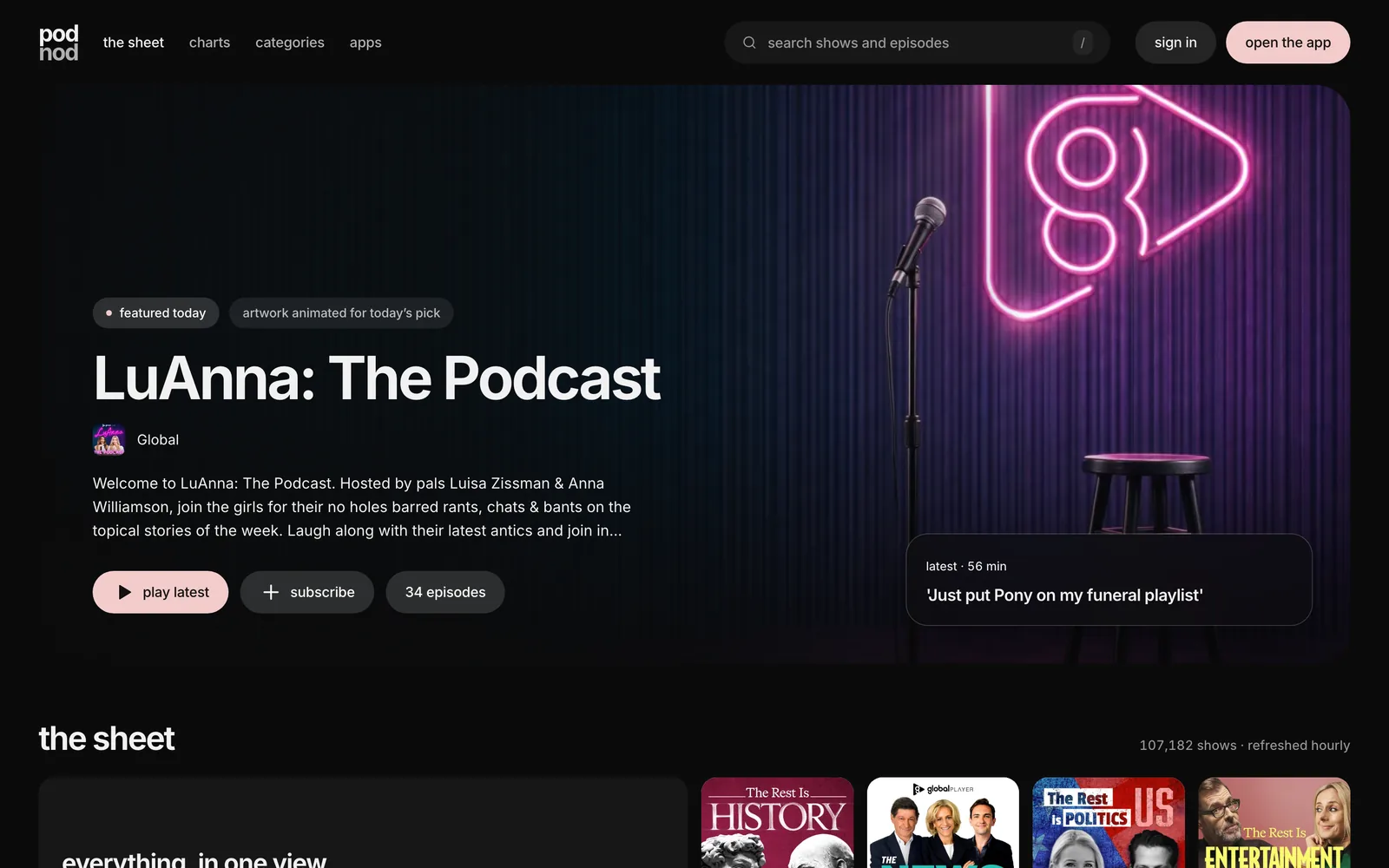Click the slash shortcut hint badge

(1082, 43)
